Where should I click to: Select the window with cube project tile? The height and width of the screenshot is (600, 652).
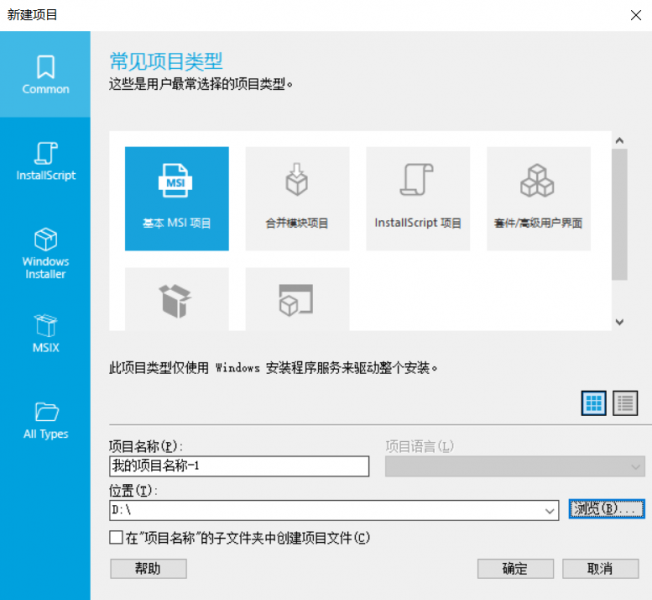pos(297,299)
